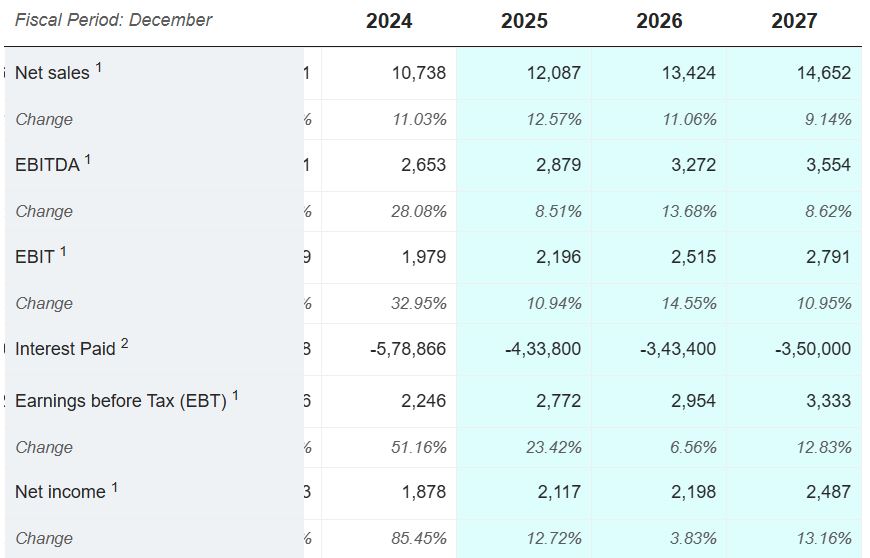Open the Earnings before Tax (EBT) row

(120, 401)
